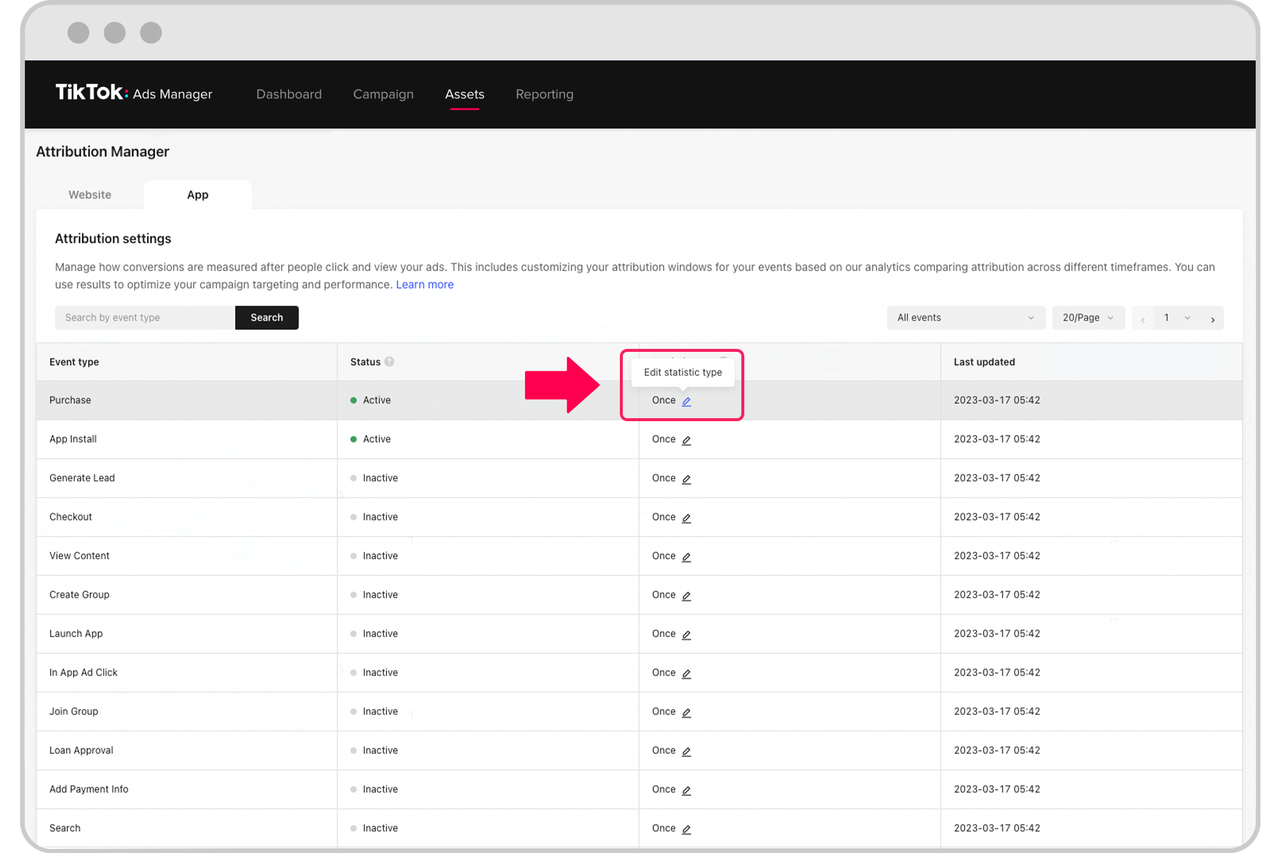Focus the Search by event type field
1280x853 pixels.
click(145, 317)
